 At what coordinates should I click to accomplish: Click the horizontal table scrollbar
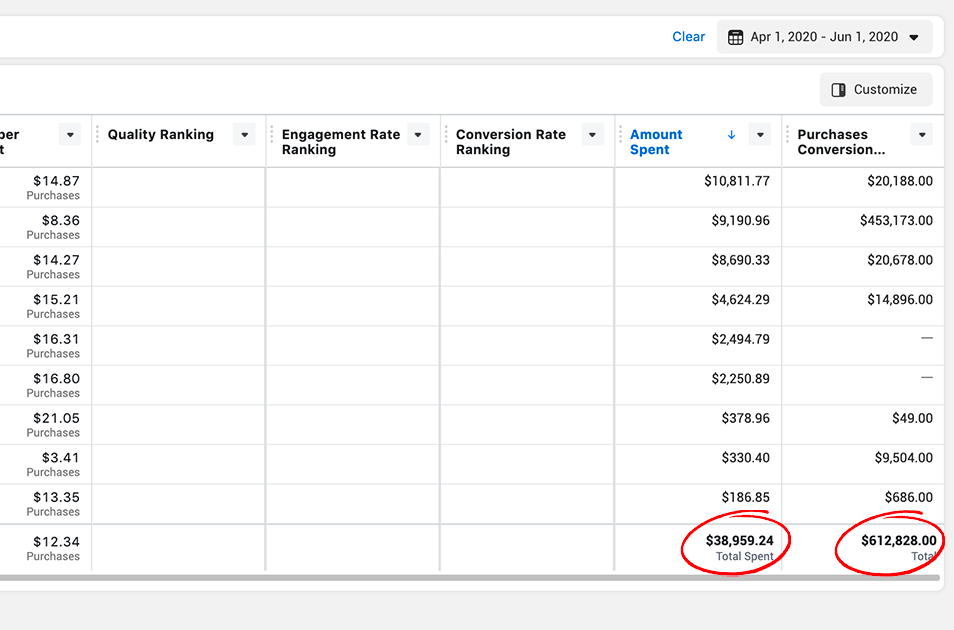tap(470, 577)
